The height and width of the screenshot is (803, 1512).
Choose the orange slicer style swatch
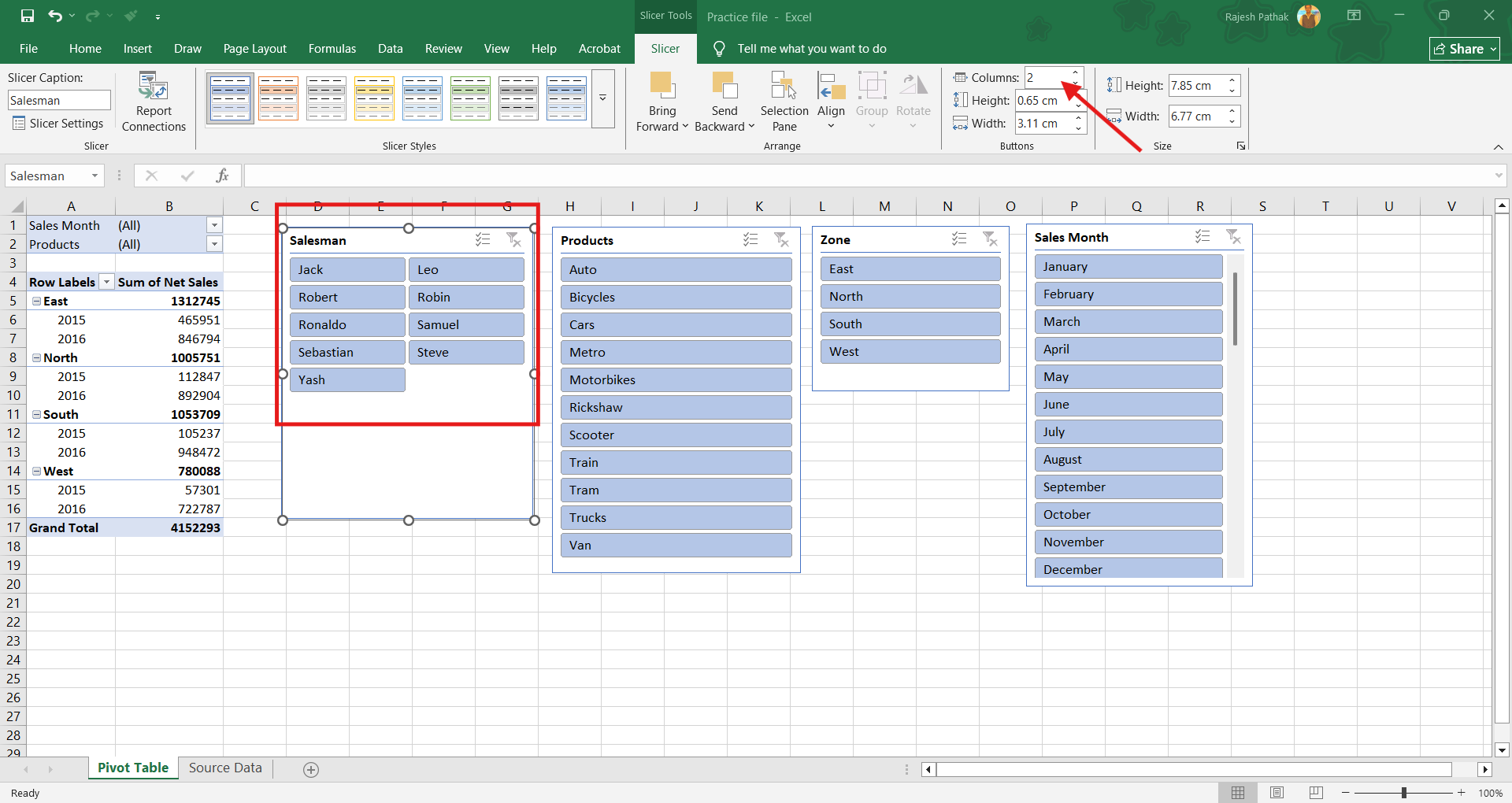point(278,98)
